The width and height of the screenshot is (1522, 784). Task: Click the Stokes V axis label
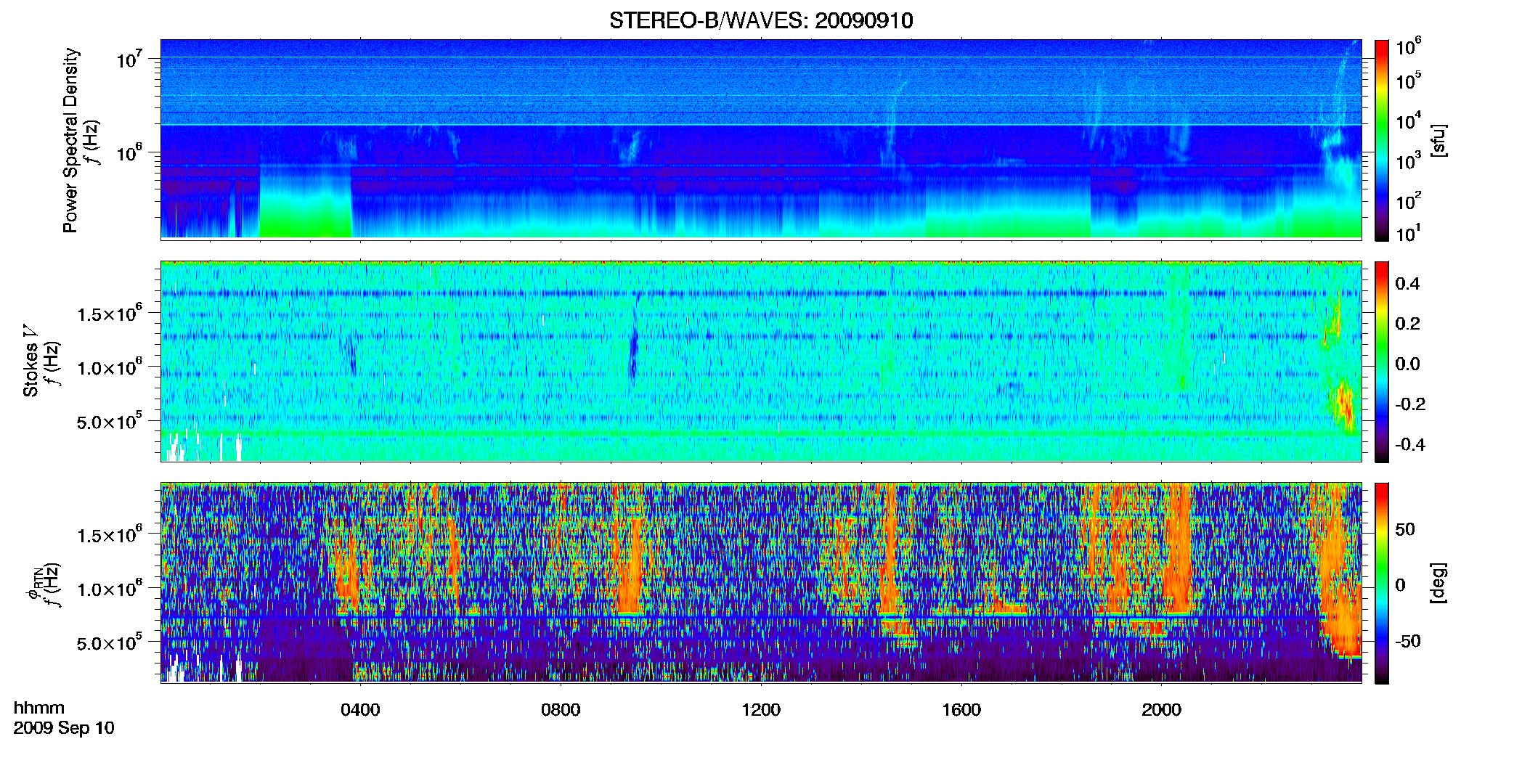pos(30,361)
